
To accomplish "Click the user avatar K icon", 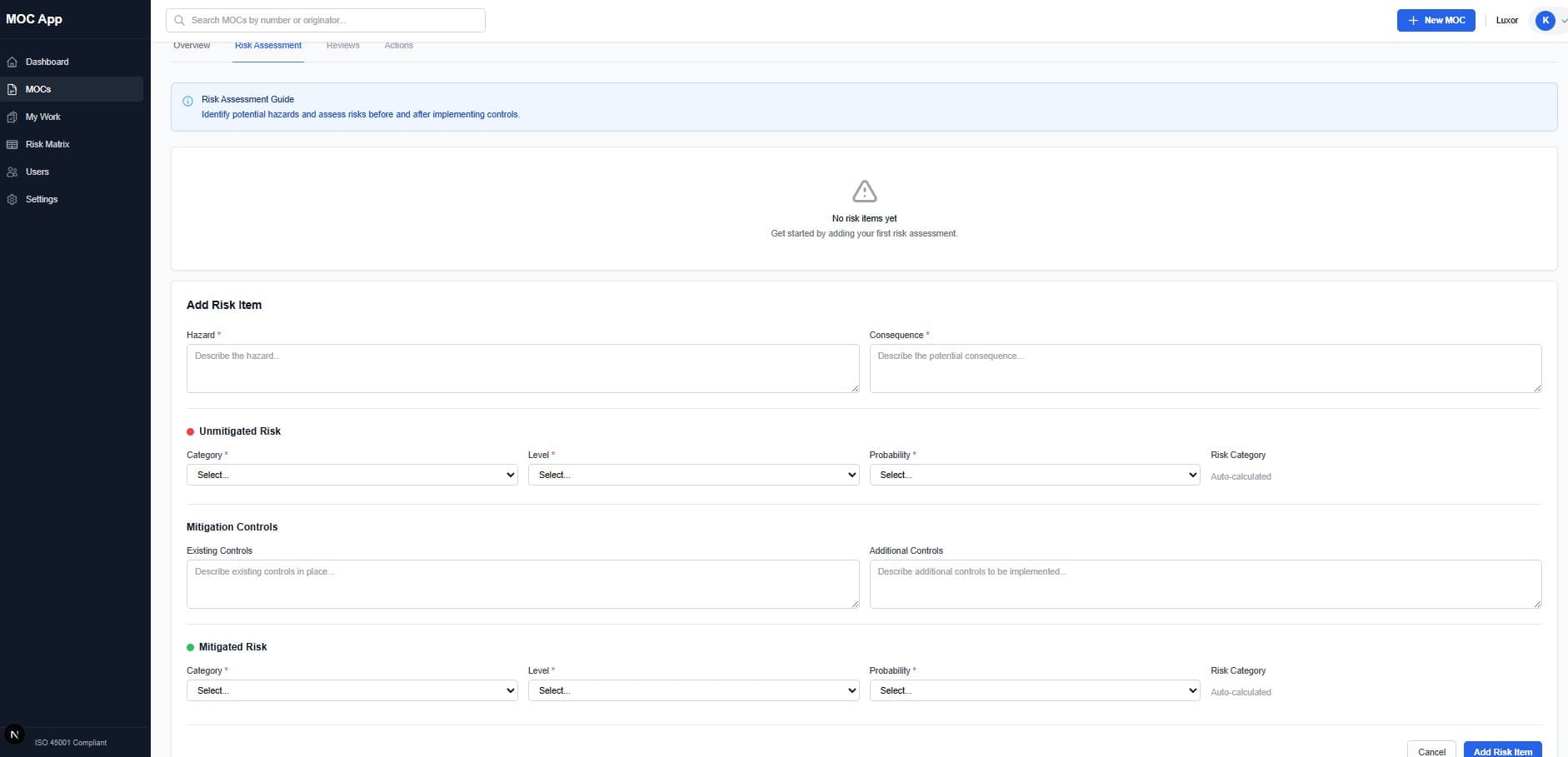I will point(1545,20).
